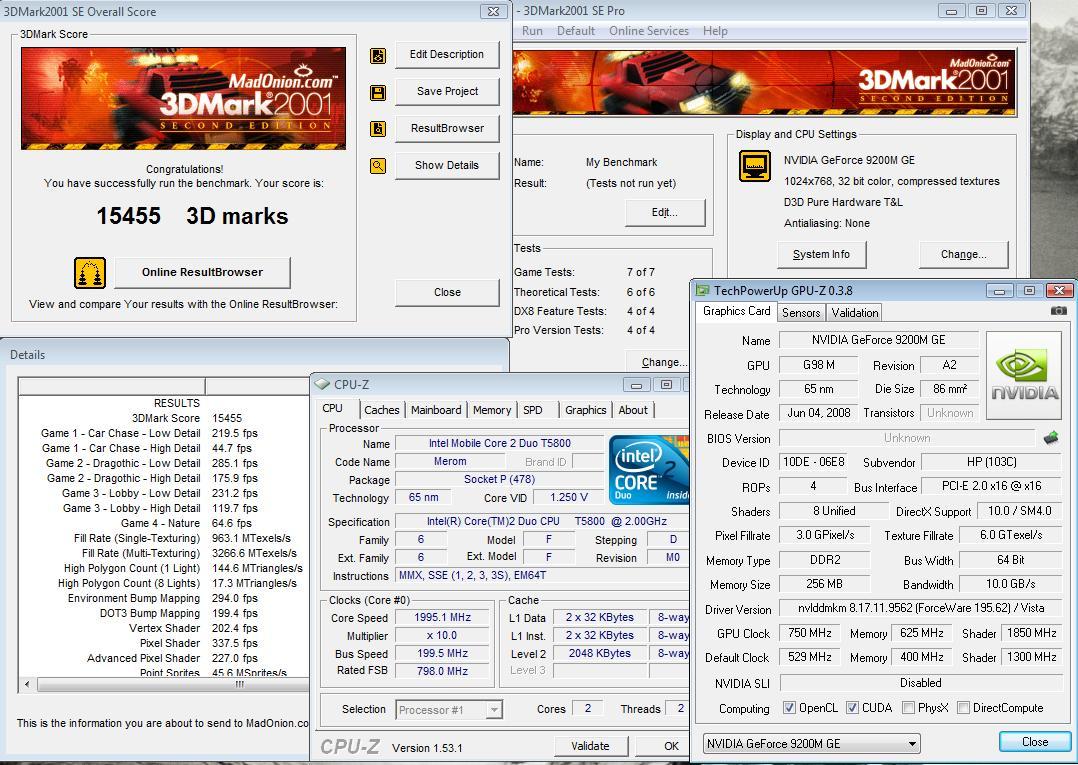Click the Online ResultBrowser button

click(202, 272)
